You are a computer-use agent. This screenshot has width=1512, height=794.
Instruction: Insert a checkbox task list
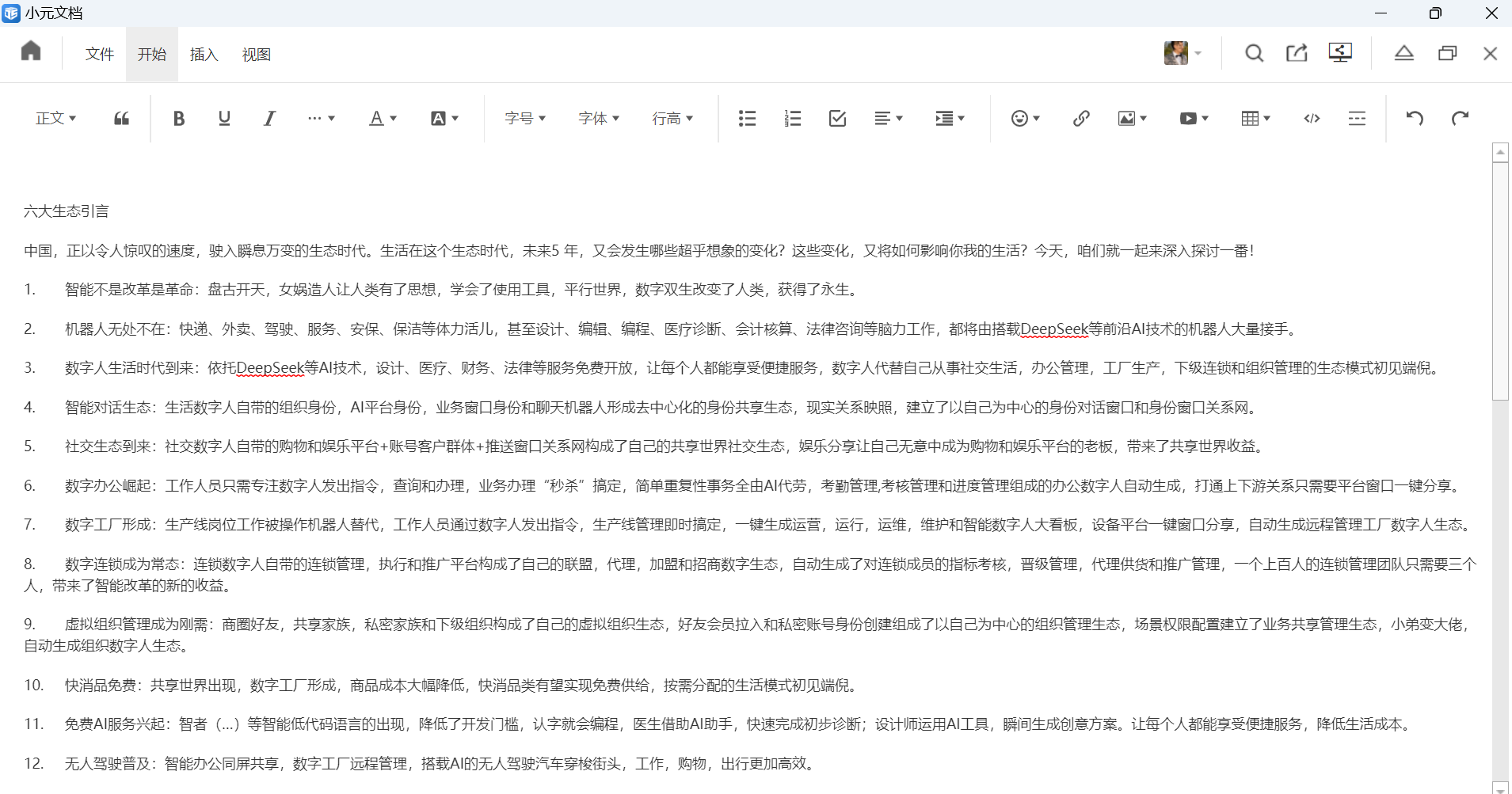click(837, 119)
